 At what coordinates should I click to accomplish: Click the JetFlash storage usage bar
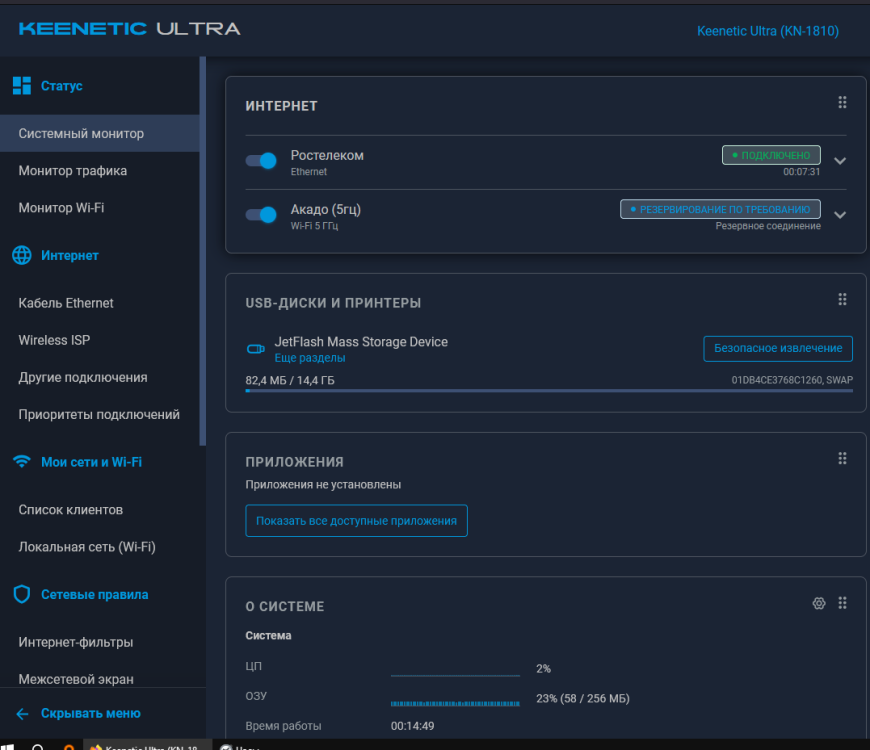click(549, 391)
